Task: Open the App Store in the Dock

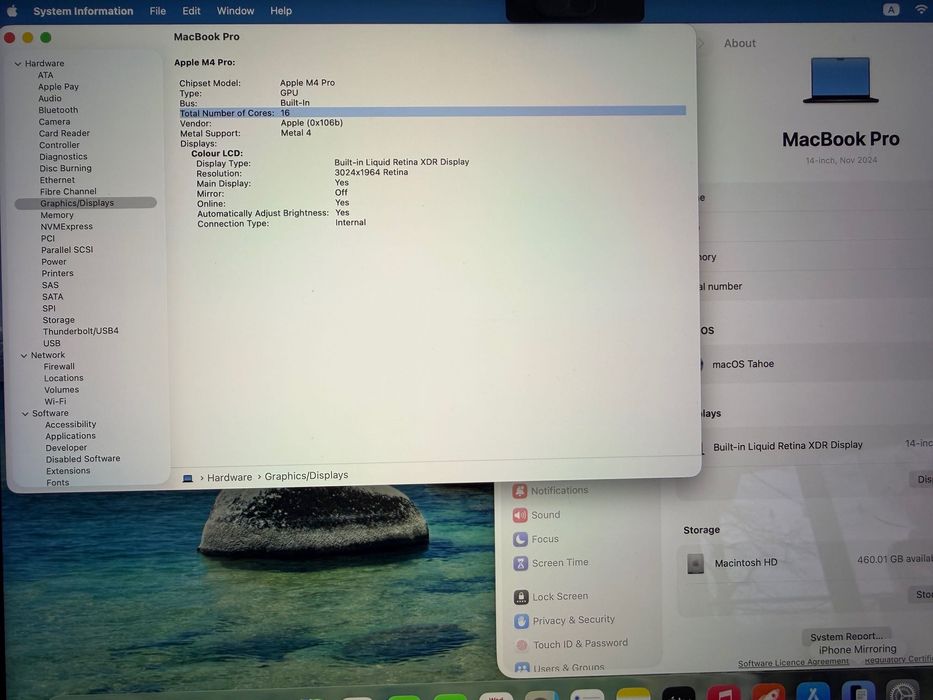Action: [813, 692]
